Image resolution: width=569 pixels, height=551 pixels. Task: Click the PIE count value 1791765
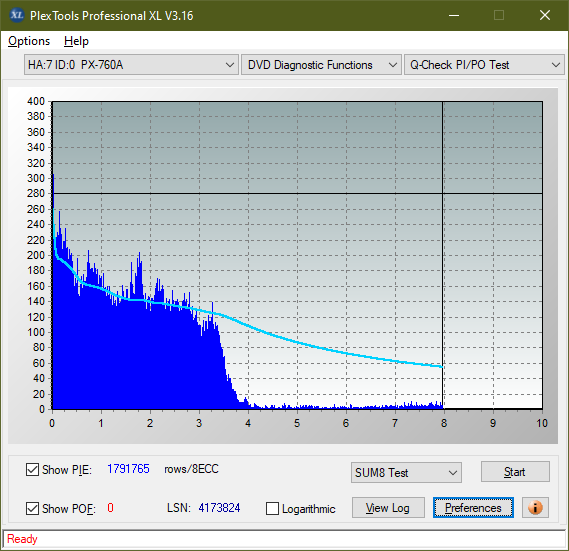[x=128, y=469]
